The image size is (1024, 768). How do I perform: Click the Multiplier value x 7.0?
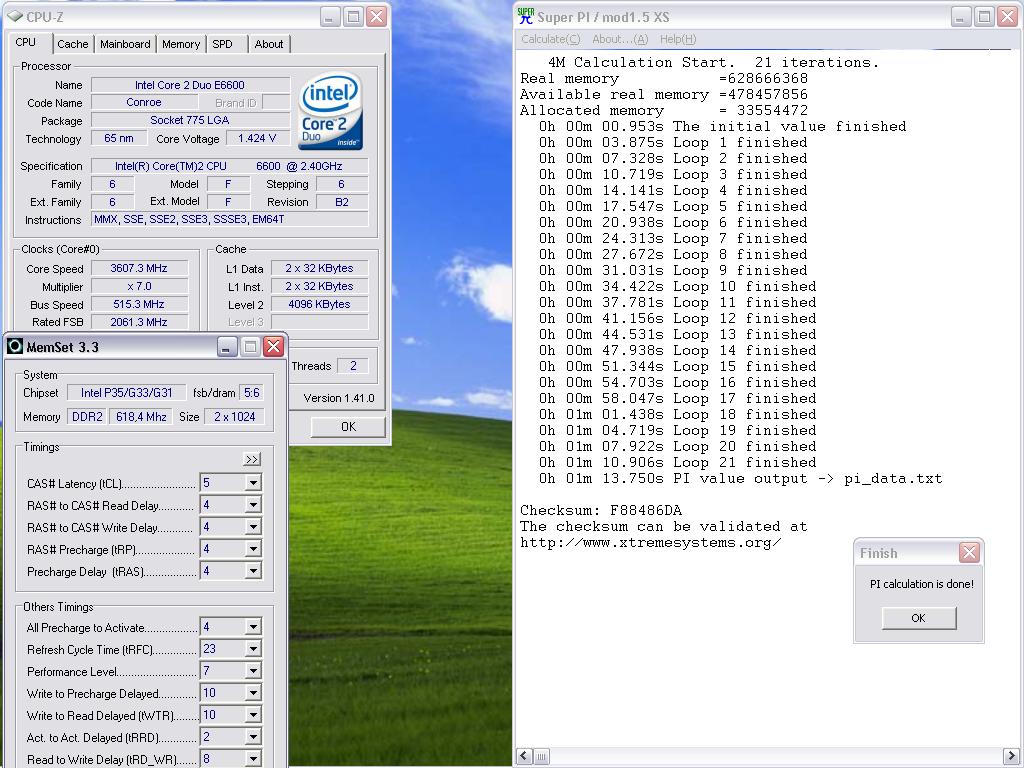(139, 286)
